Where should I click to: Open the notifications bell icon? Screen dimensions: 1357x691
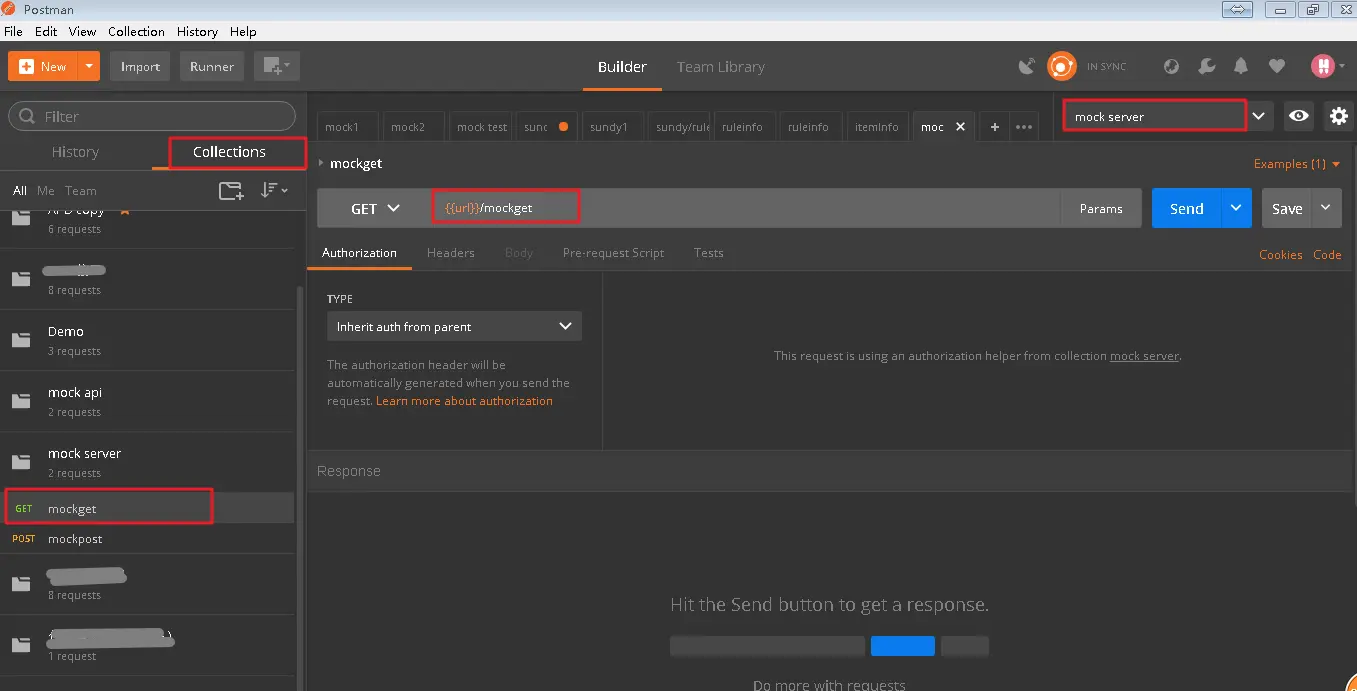pos(1241,67)
